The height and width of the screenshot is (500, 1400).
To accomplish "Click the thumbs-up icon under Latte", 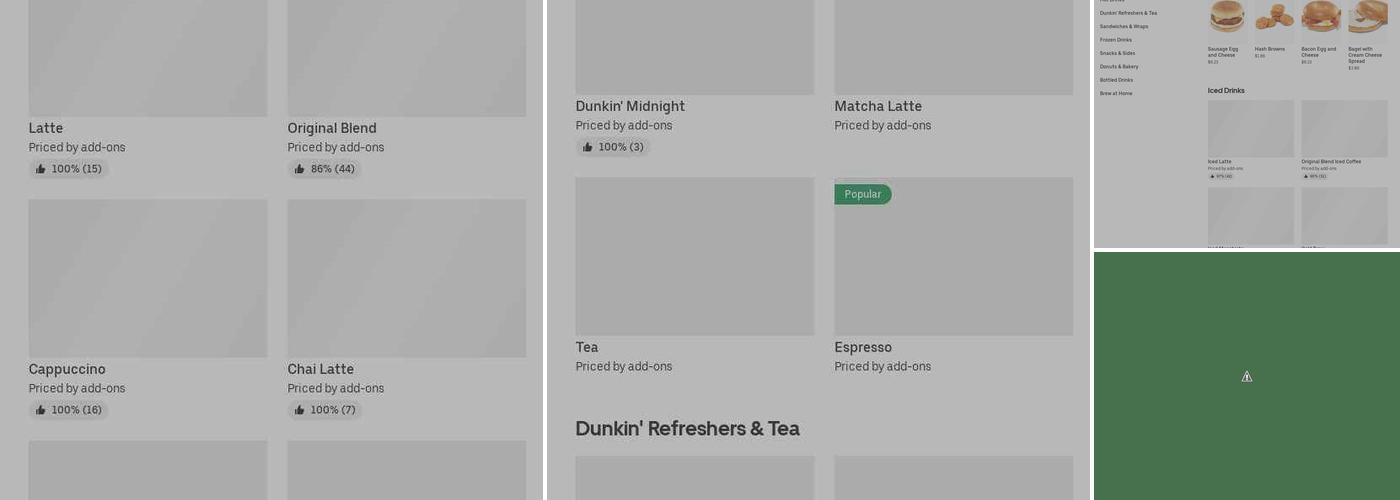I will (40, 169).
